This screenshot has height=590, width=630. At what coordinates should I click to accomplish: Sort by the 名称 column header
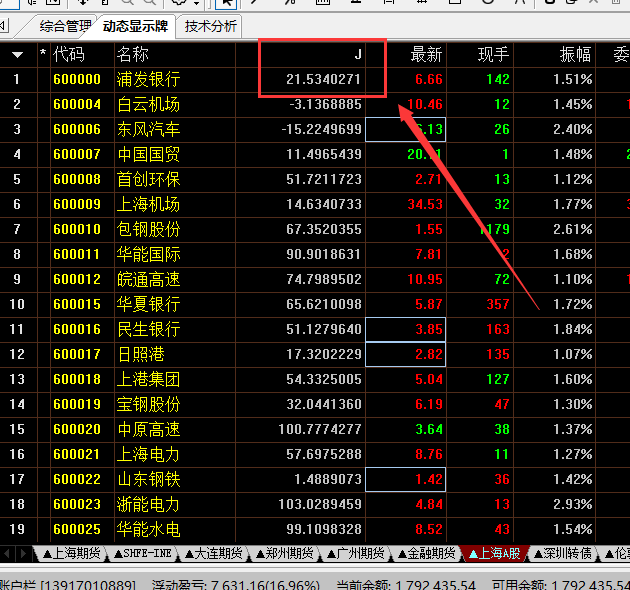[133, 54]
